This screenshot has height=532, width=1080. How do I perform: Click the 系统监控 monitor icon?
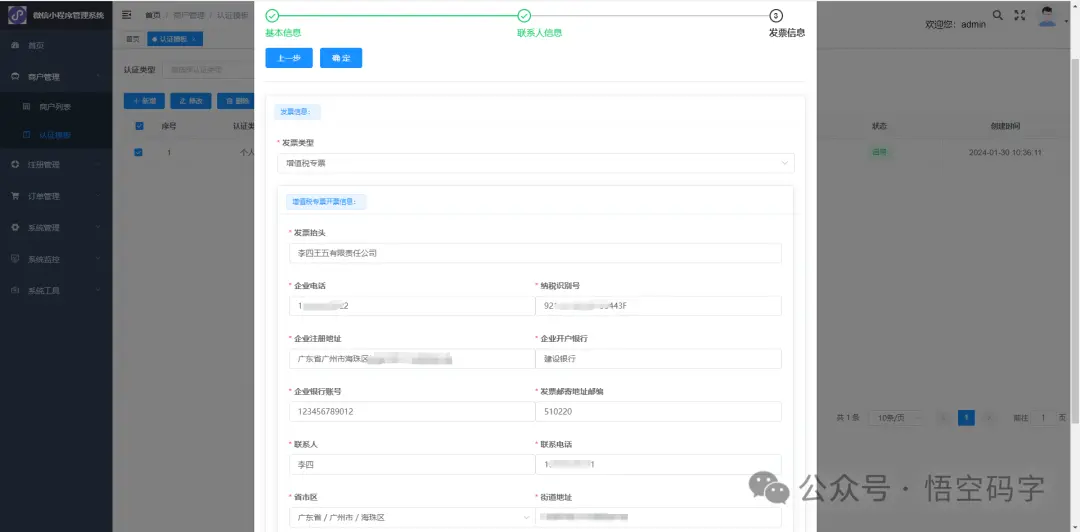click(15, 259)
